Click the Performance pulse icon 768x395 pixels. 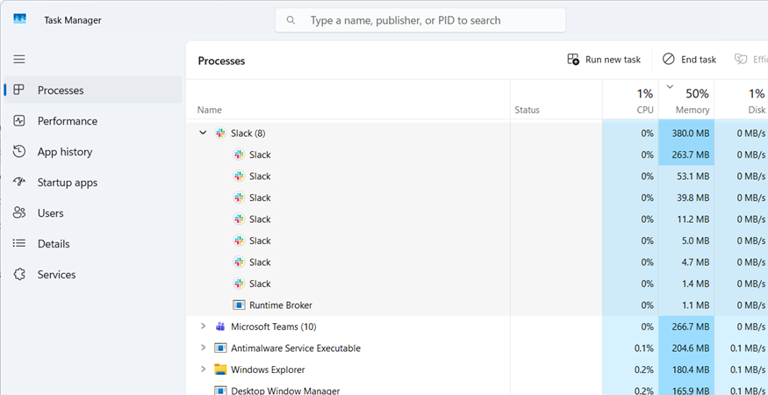(x=19, y=121)
